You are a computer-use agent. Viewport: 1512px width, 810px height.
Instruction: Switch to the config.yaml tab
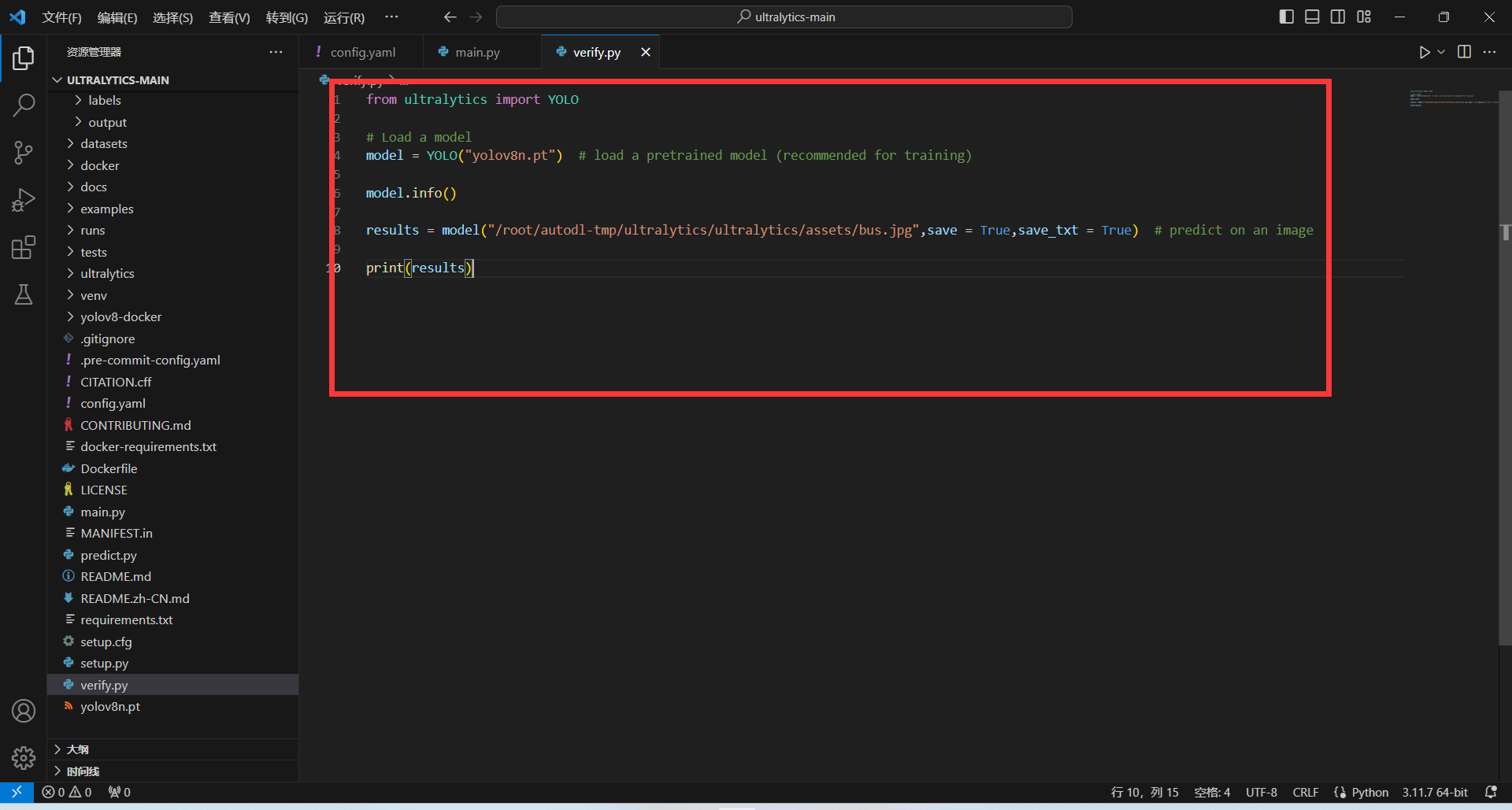click(361, 52)
